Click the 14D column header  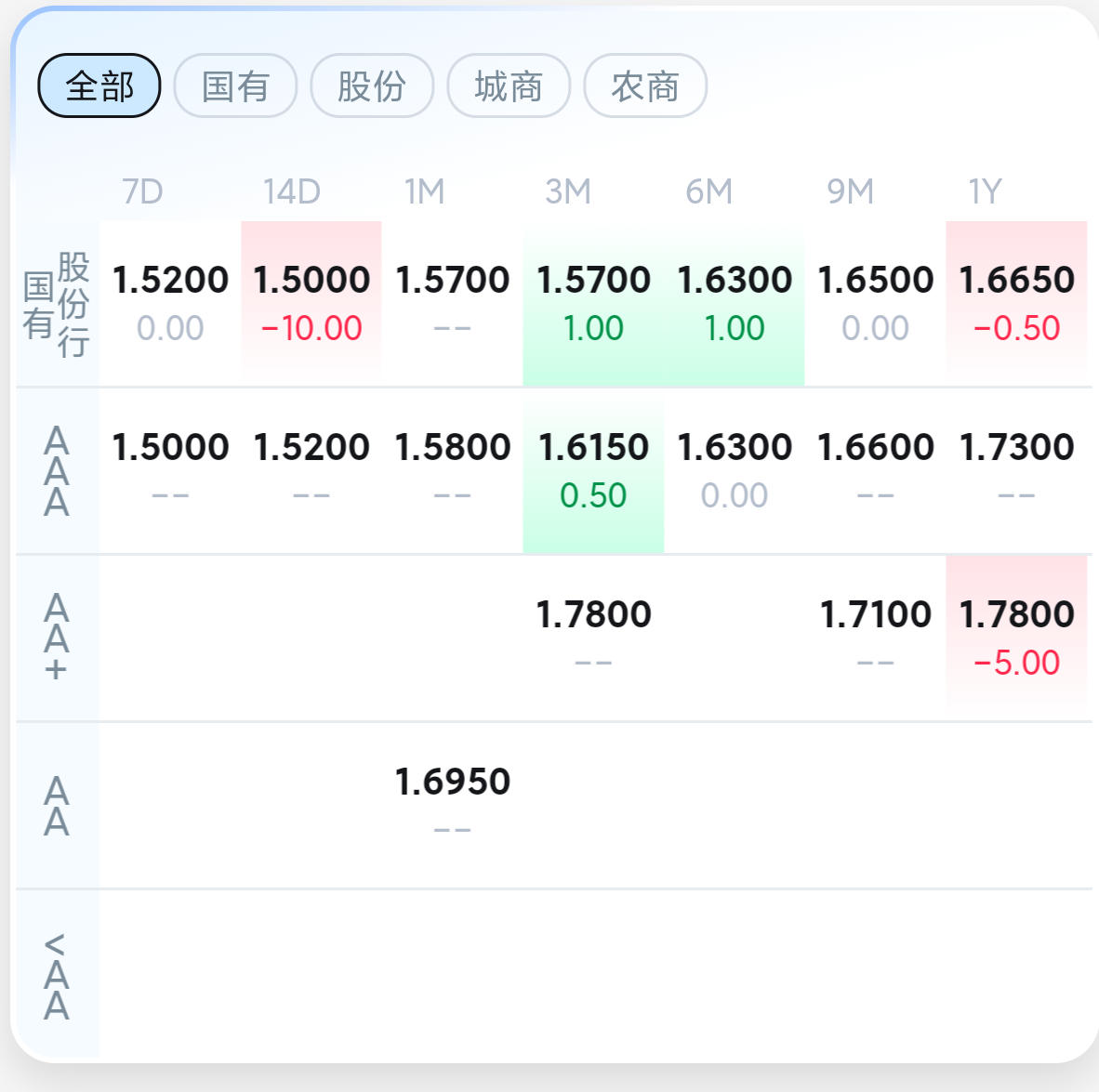click(x=292, y=191)
